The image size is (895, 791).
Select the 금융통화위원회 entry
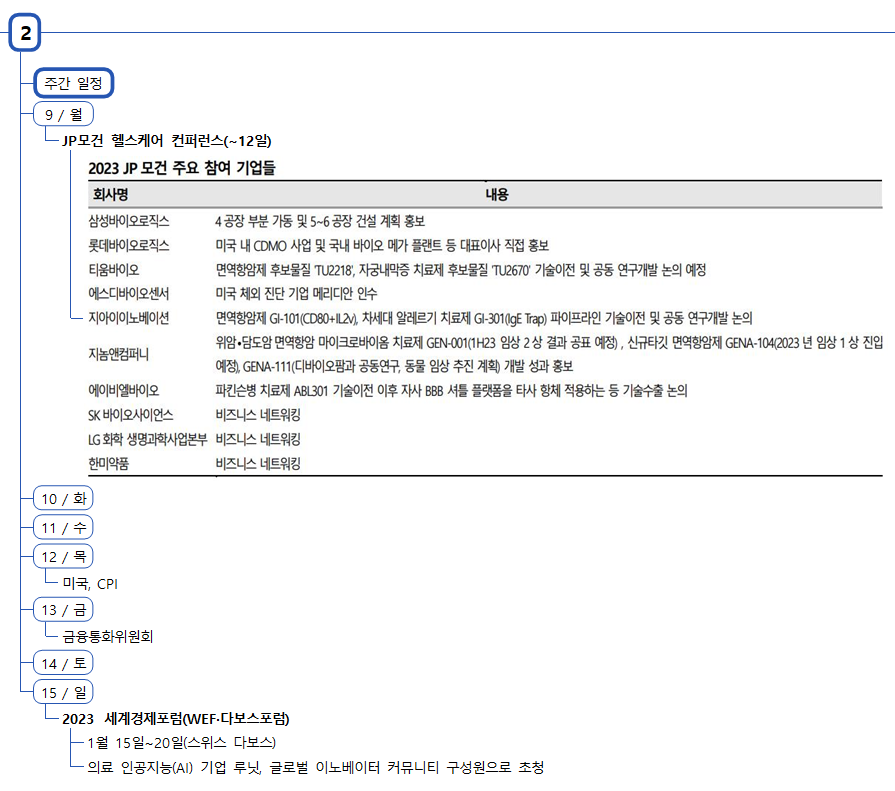coord(108,636)
